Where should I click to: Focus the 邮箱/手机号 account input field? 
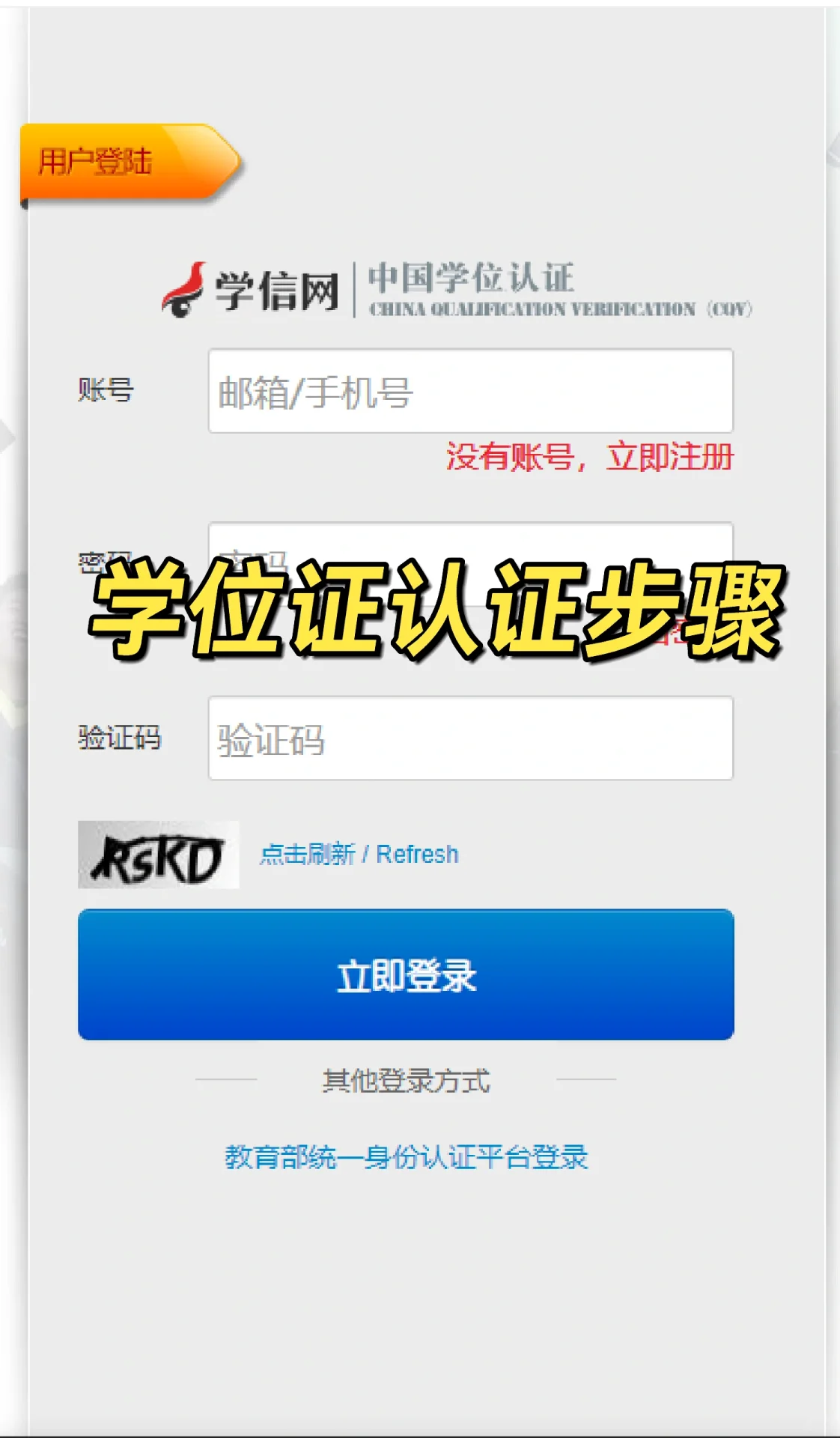tap(471, 391)
